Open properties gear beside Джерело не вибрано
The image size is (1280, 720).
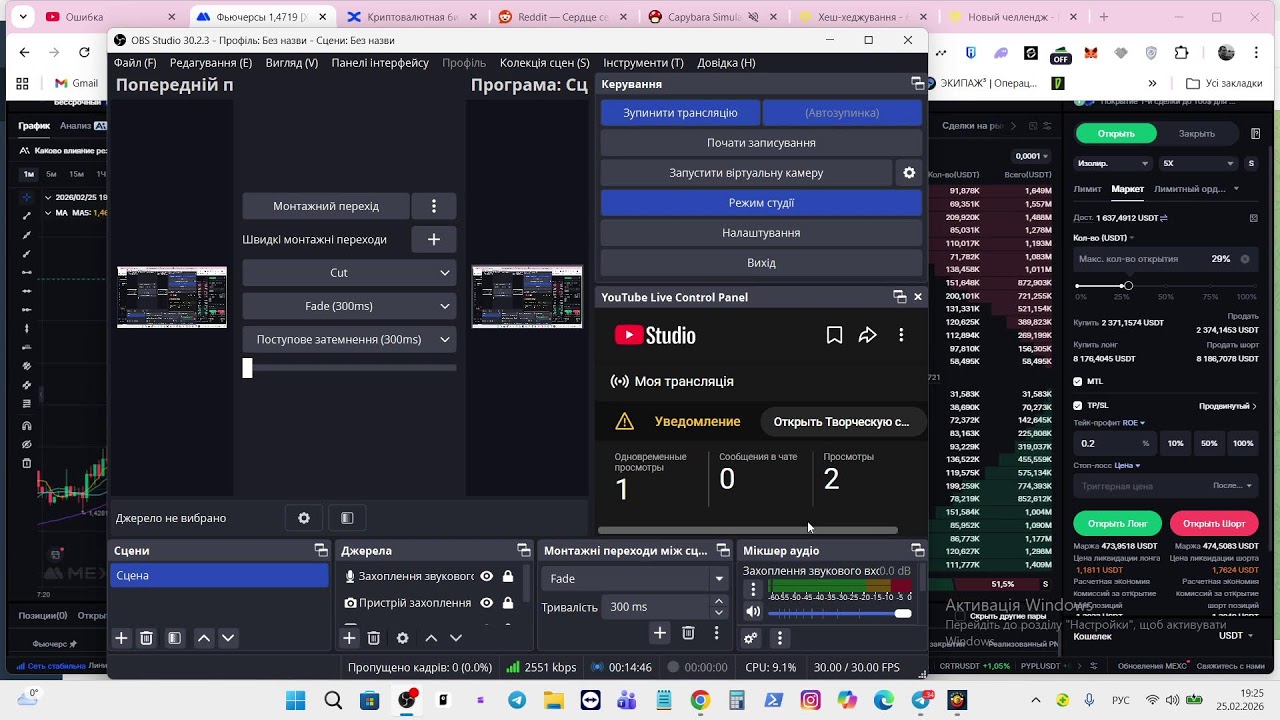pos(304,518)
